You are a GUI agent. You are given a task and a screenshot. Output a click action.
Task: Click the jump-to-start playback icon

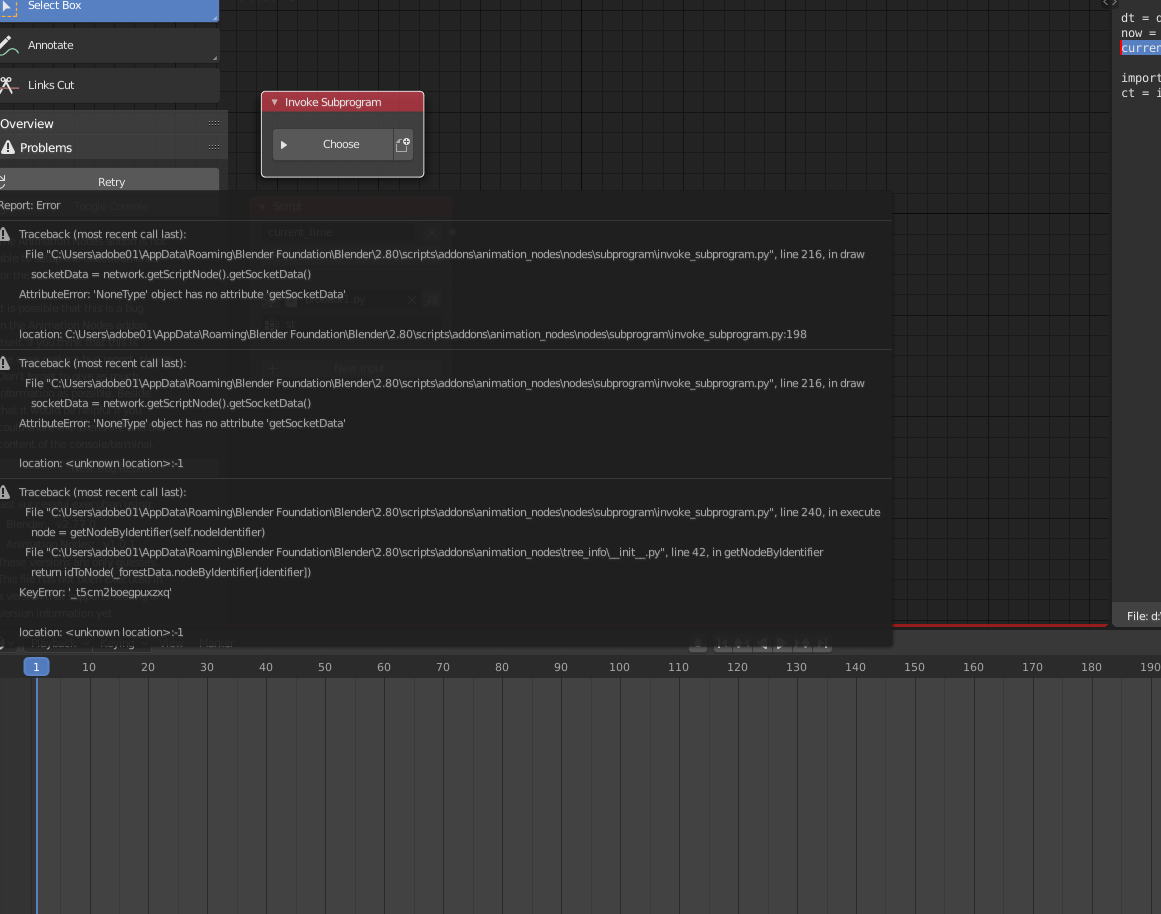pos(721,644)
